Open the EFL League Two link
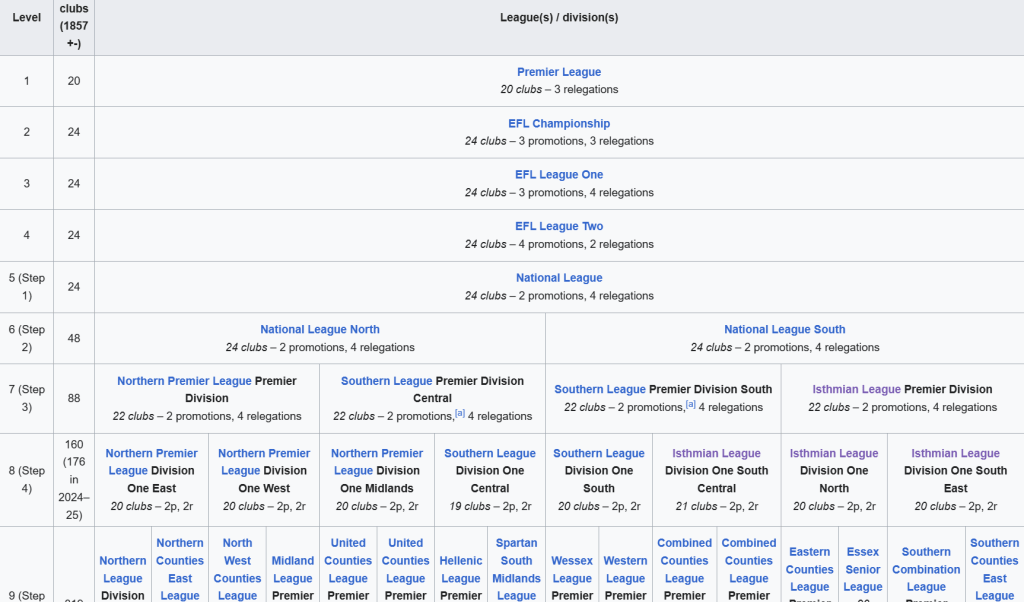 [559, 227]
